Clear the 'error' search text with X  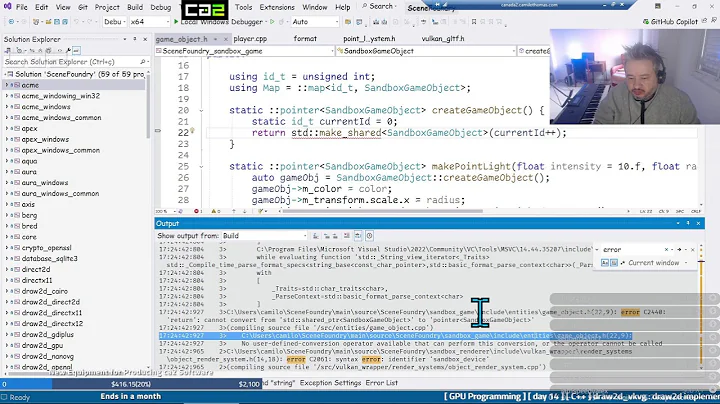tap(666, 250)
